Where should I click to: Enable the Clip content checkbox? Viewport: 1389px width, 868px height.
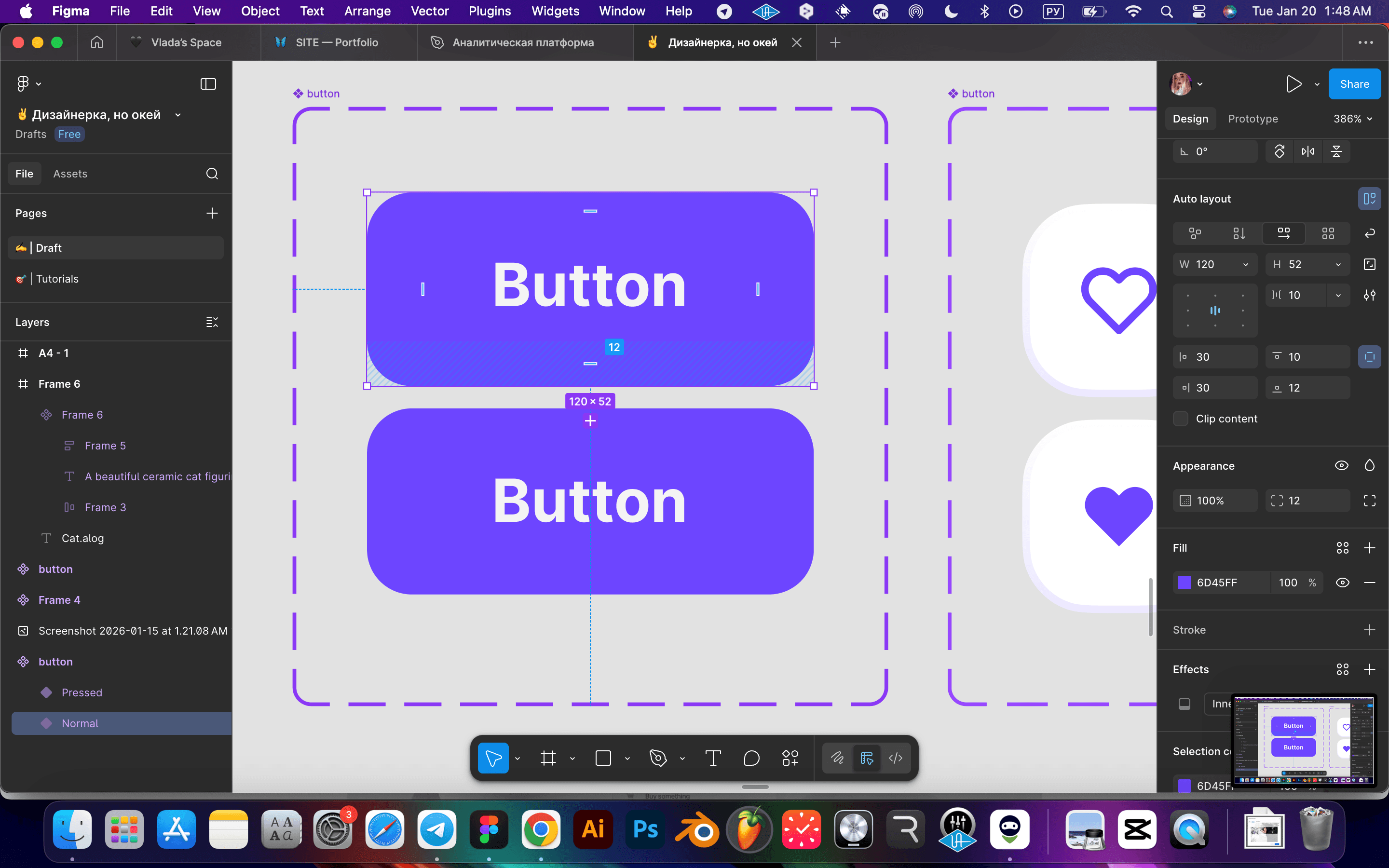[1181, 419]
